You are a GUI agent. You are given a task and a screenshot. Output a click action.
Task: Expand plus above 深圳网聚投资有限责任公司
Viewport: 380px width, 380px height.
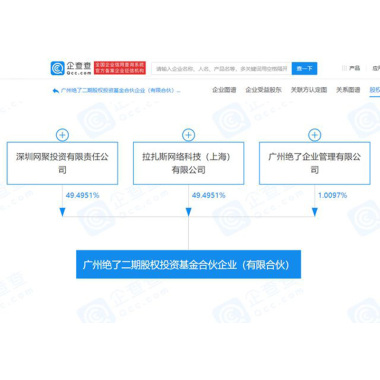[62, 135]
